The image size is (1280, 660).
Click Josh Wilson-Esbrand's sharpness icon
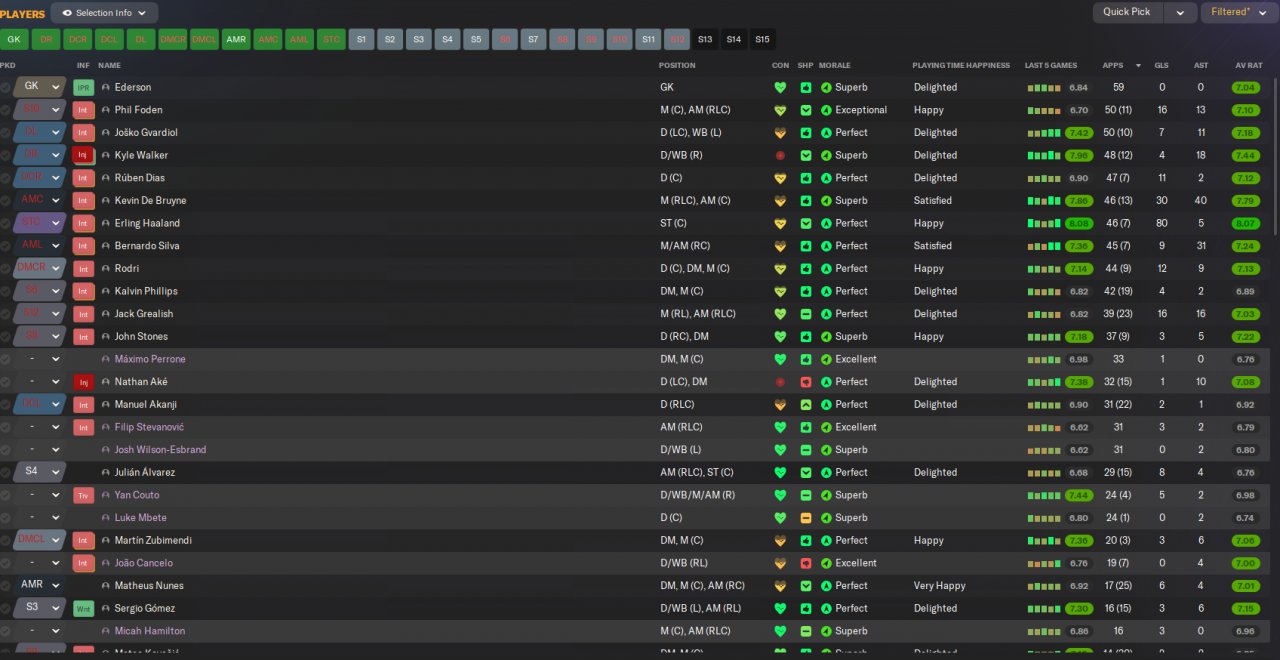coord(806,450)
